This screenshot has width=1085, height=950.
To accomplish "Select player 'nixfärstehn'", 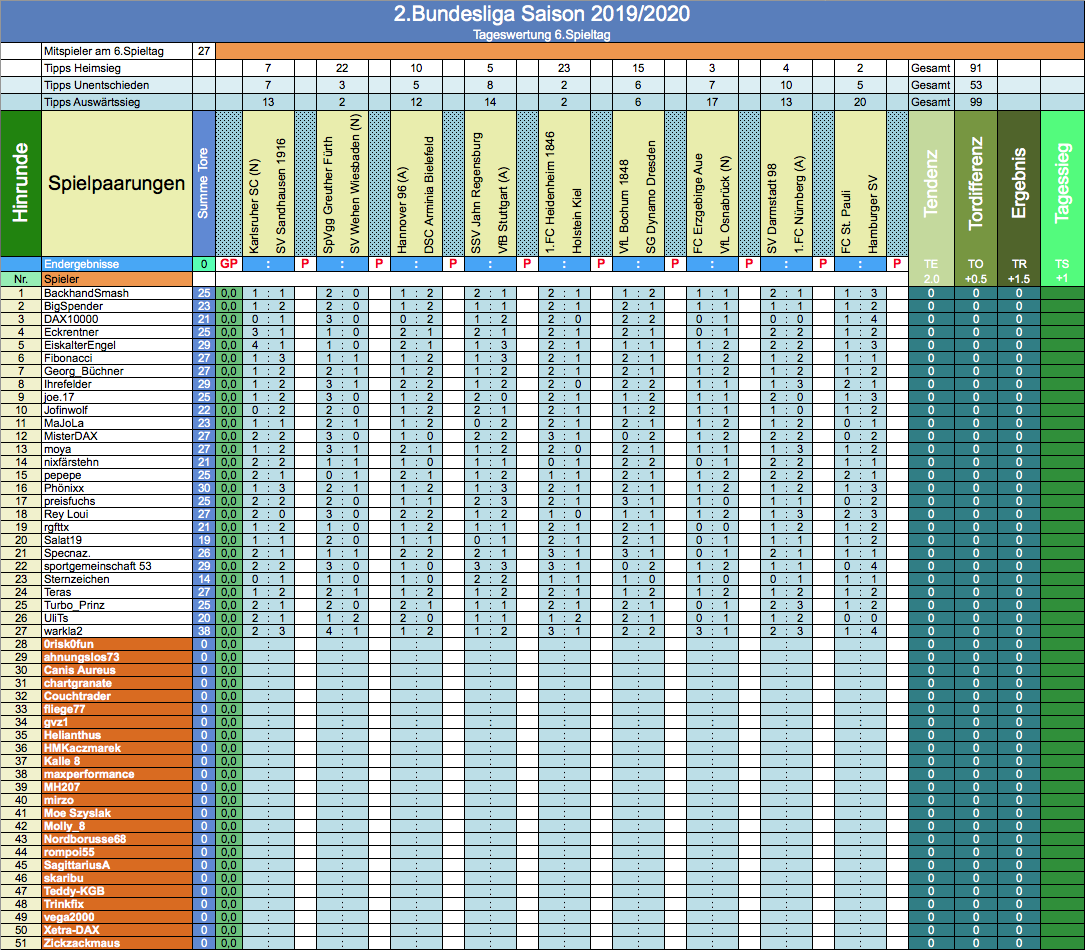I will coord(117,462).
